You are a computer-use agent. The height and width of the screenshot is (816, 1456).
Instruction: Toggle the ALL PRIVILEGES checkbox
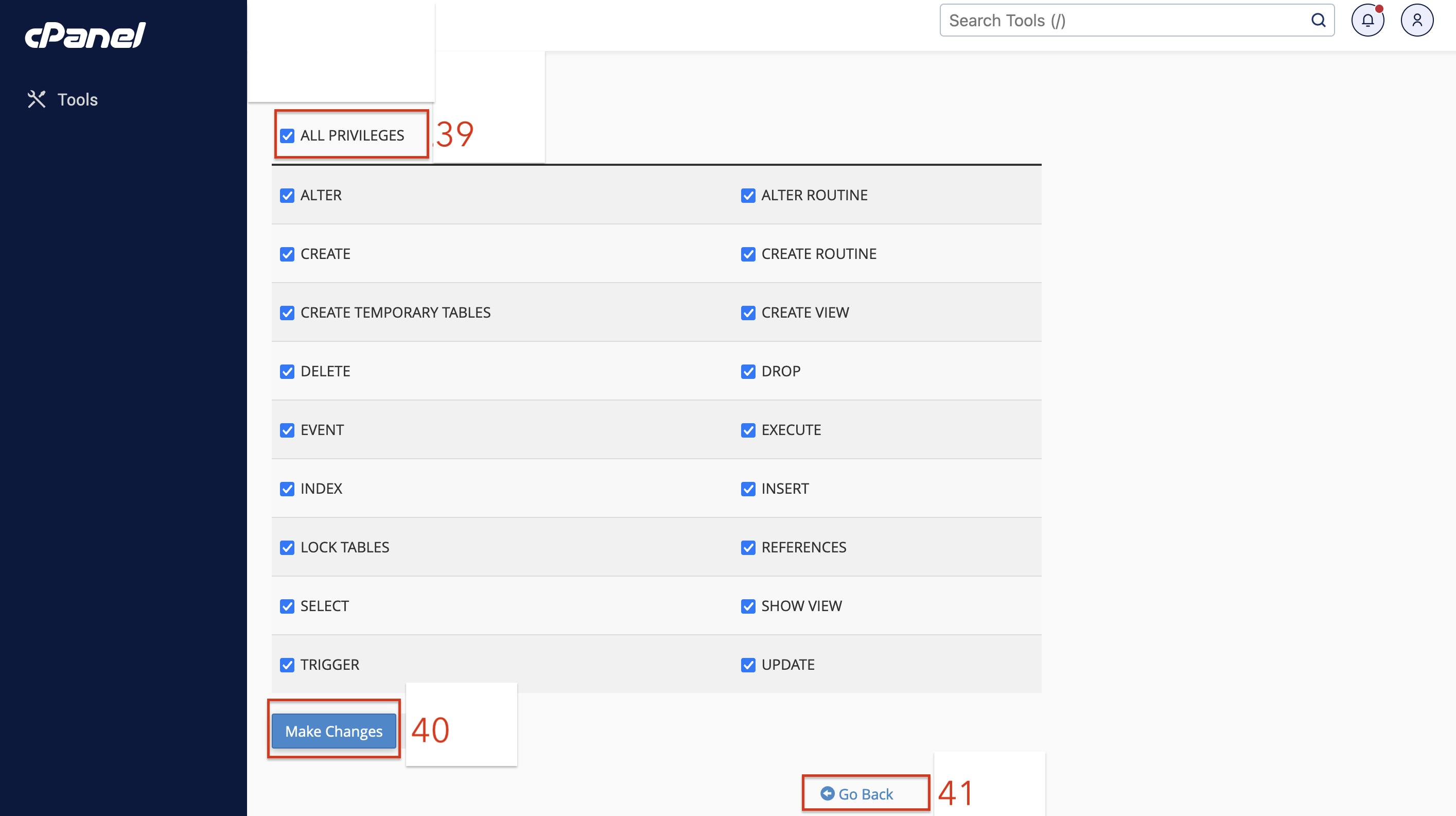point(287,136)
